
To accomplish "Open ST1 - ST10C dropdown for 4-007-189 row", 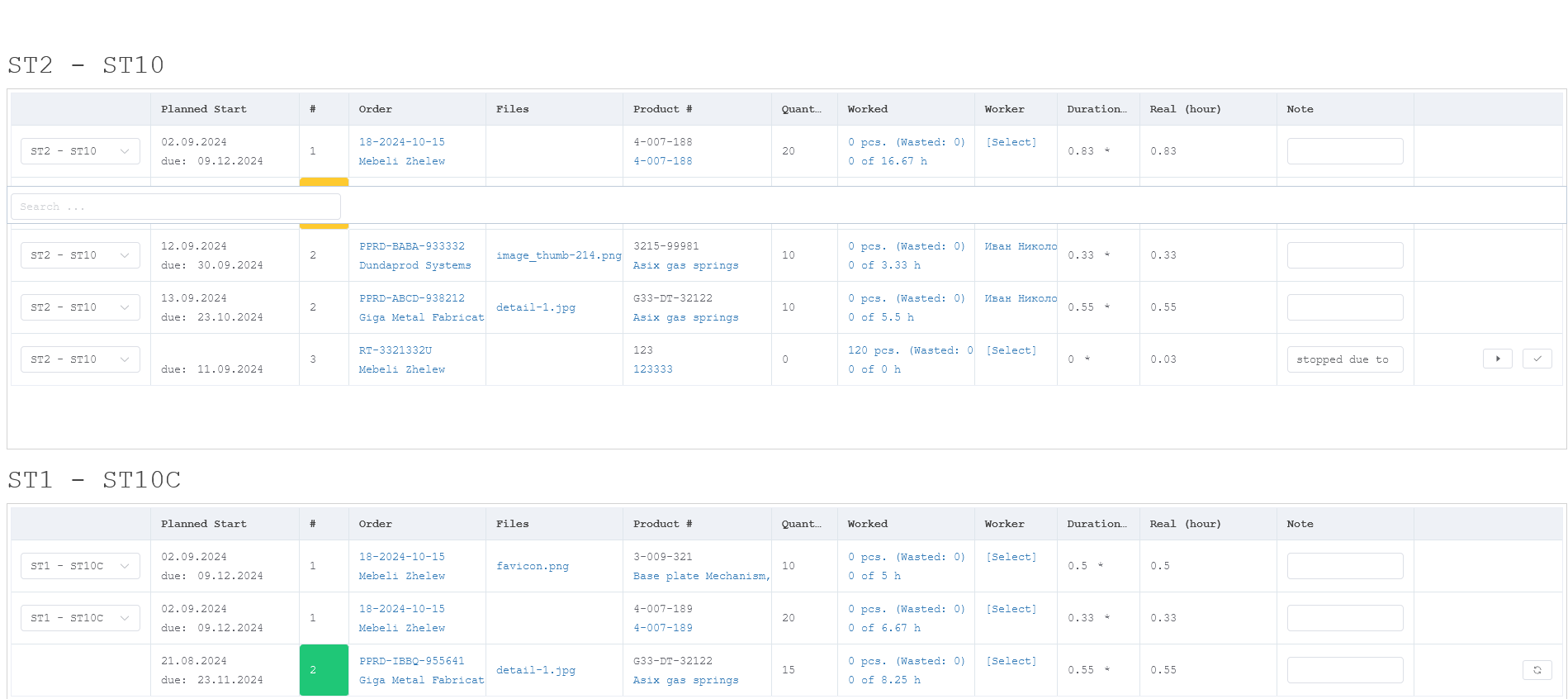I will tap(80, 618).
